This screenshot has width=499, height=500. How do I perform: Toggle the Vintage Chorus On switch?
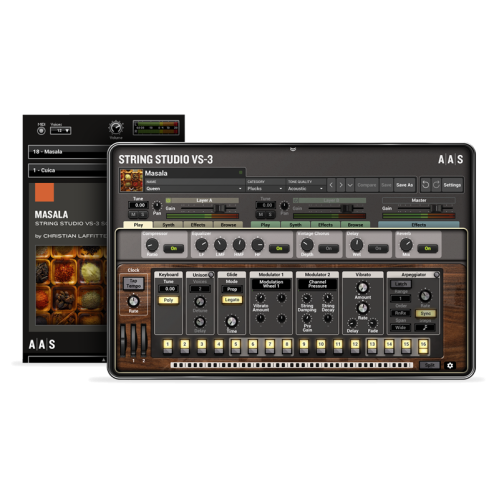[x=329, y=249]
